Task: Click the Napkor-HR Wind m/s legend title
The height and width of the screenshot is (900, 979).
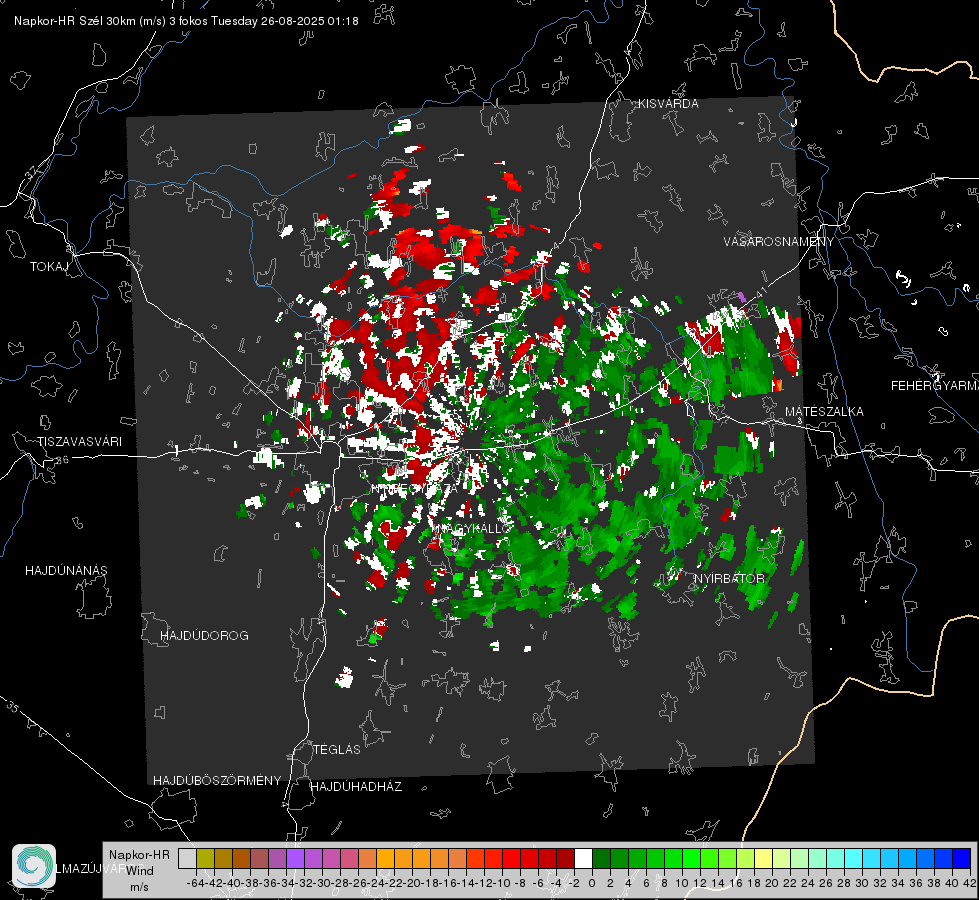Action: tap(139, 871)
